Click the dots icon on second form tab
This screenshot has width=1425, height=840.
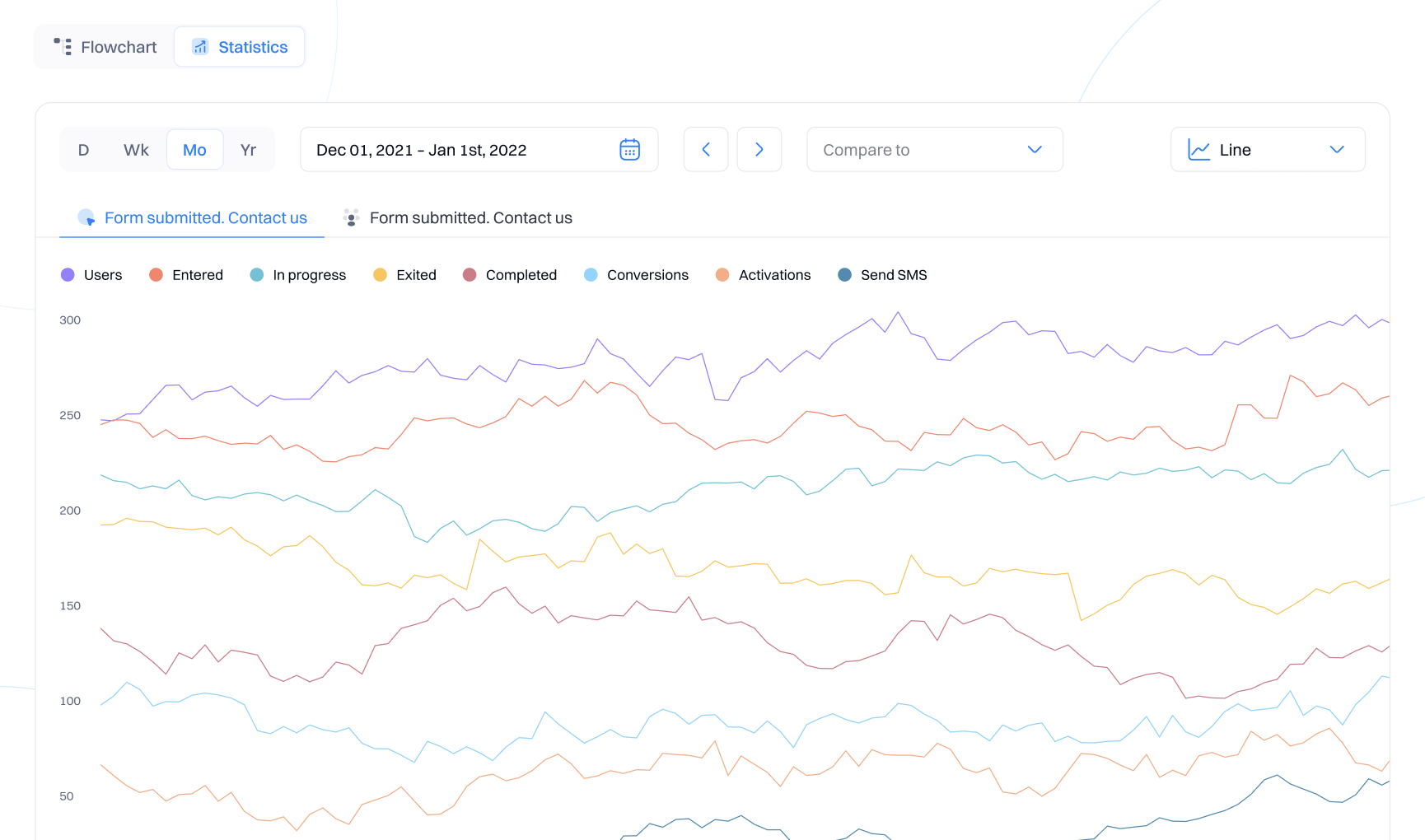352,217
